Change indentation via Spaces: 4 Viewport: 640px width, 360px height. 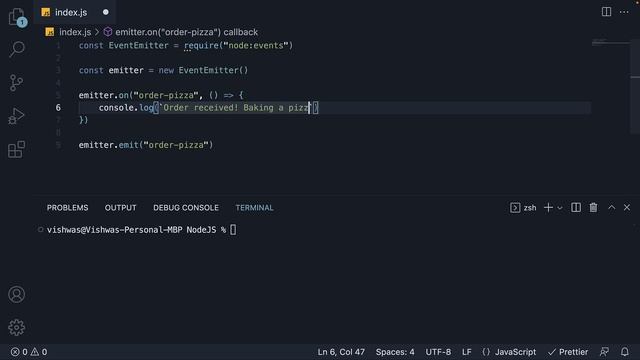[395, 352]
